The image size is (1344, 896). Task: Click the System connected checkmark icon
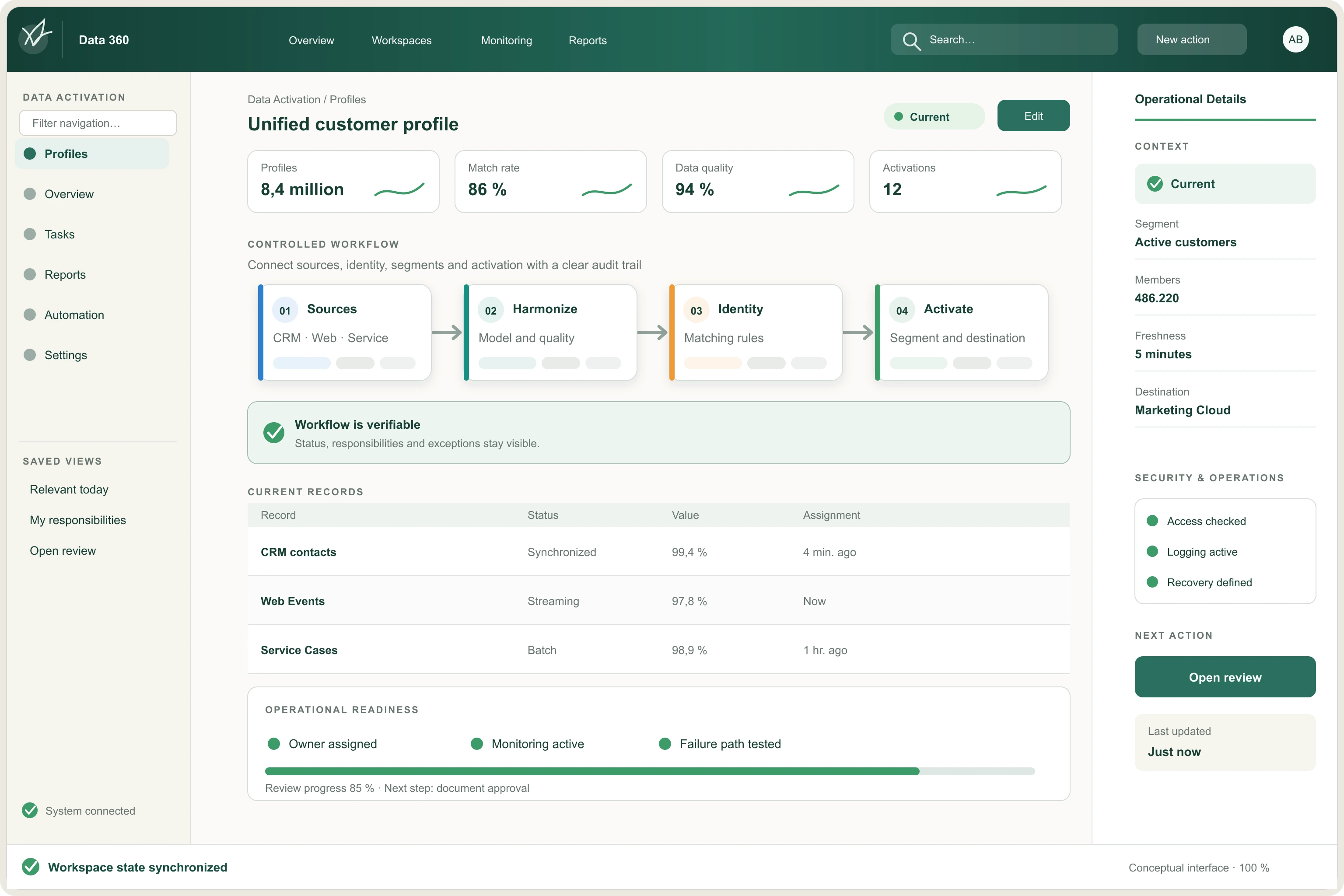30,810
